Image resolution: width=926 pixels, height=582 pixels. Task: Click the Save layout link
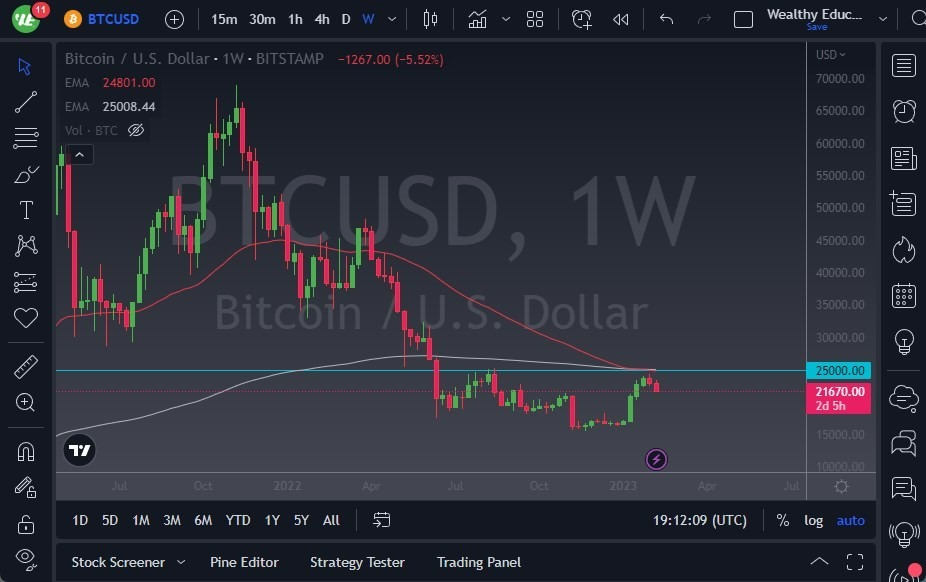[x=817, y=27]
